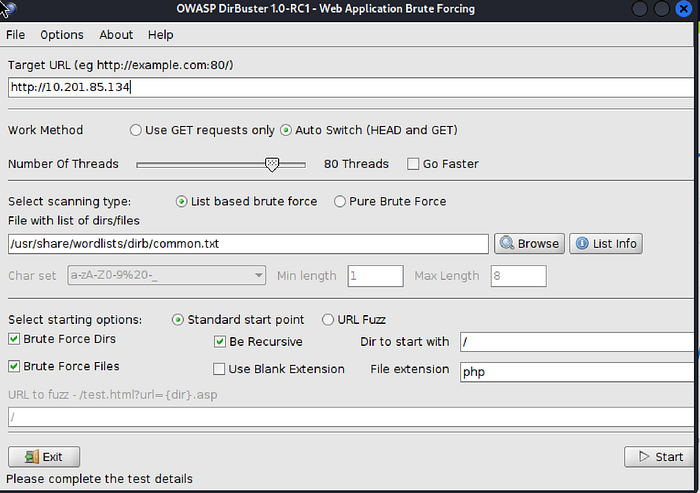Click the URL to fuzz field
Image resolution: width=700 pixels, height=493 pixels.
[351, 417]
